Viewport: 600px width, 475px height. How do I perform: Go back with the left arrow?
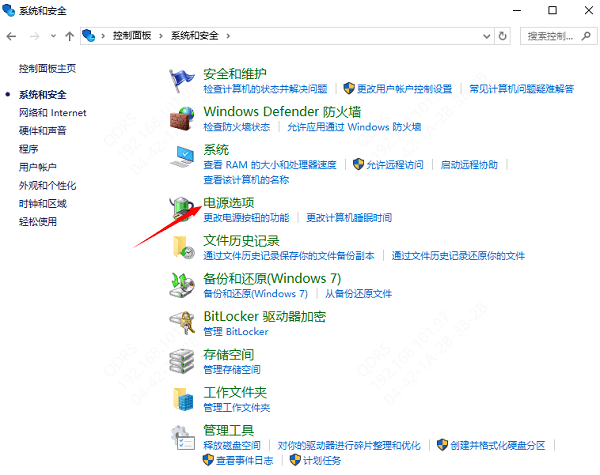[x=11, y=36]
